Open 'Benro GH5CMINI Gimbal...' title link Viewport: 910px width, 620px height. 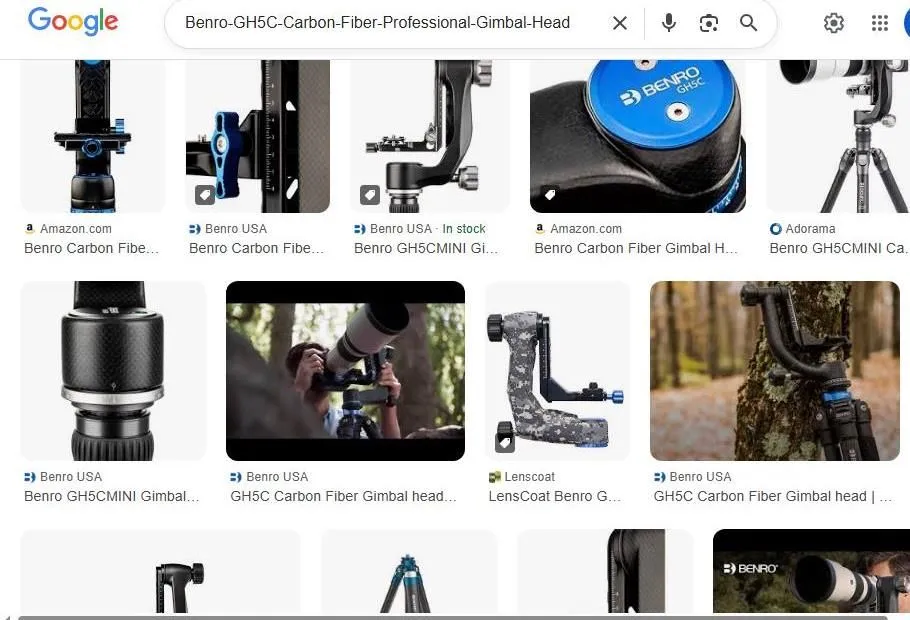[x=112, y=496]
